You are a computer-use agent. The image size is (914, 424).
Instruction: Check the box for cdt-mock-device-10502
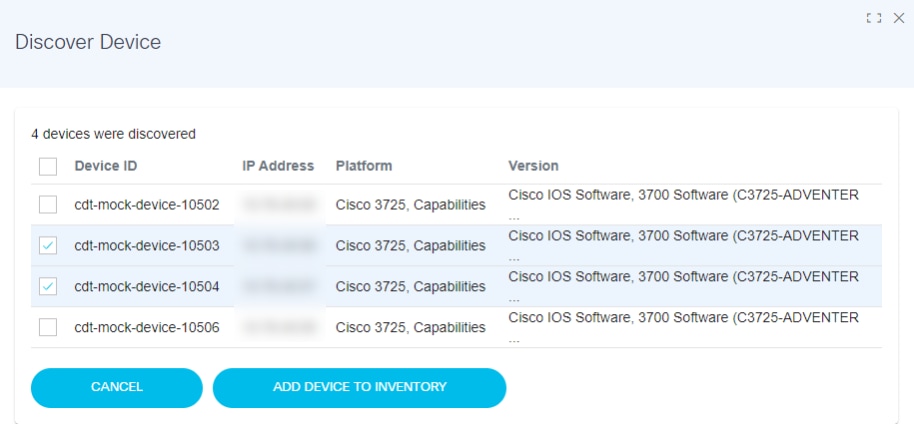tap(48, 205)
